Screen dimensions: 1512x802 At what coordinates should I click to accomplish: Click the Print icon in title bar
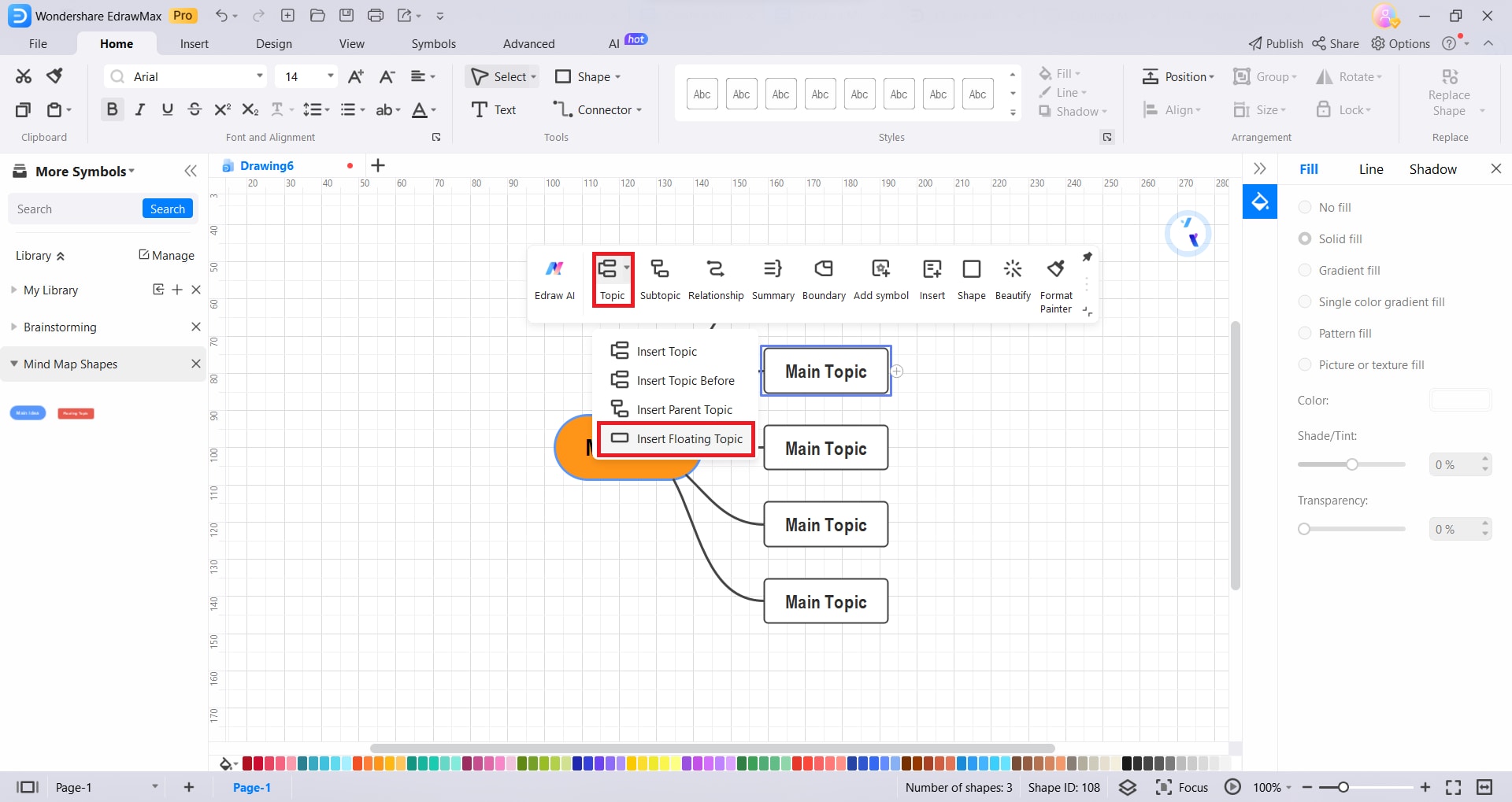click(x=376, y=16)
